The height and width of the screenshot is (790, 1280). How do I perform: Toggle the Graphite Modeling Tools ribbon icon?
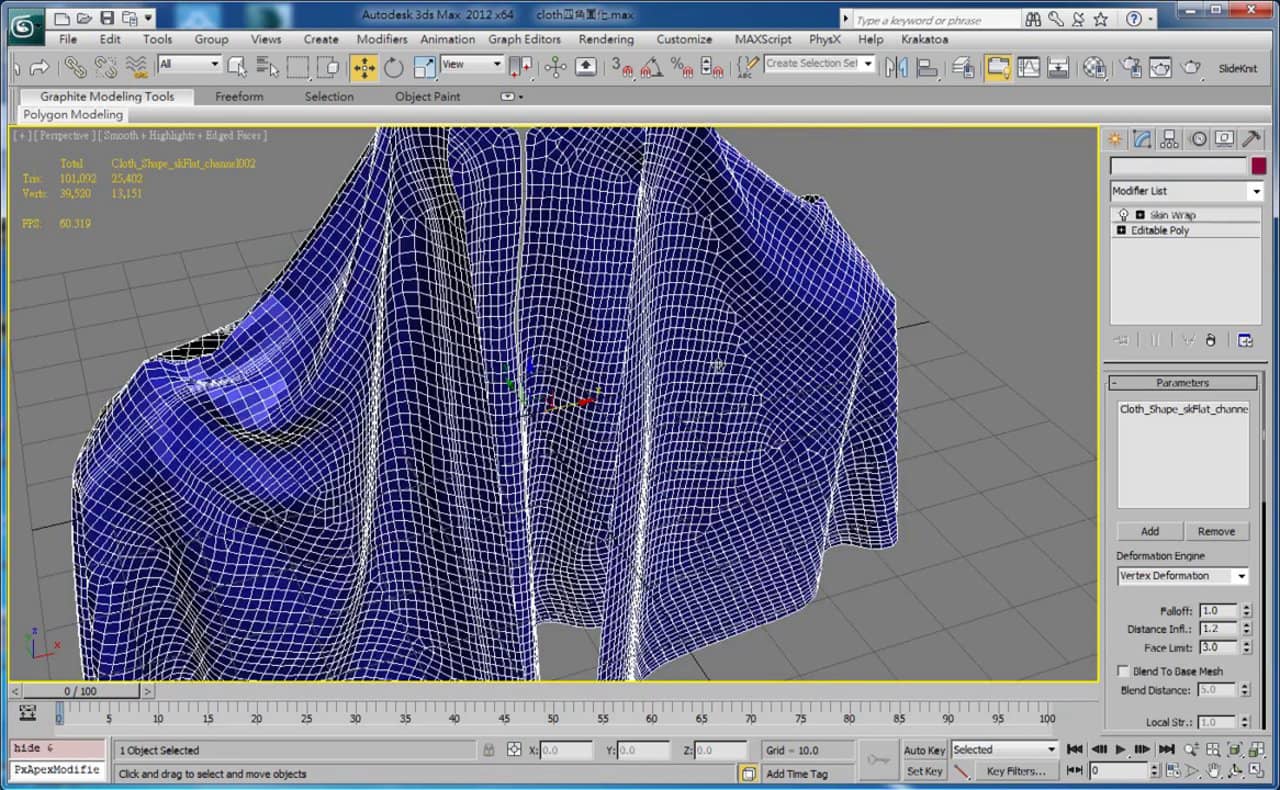(x=997, y=68)
